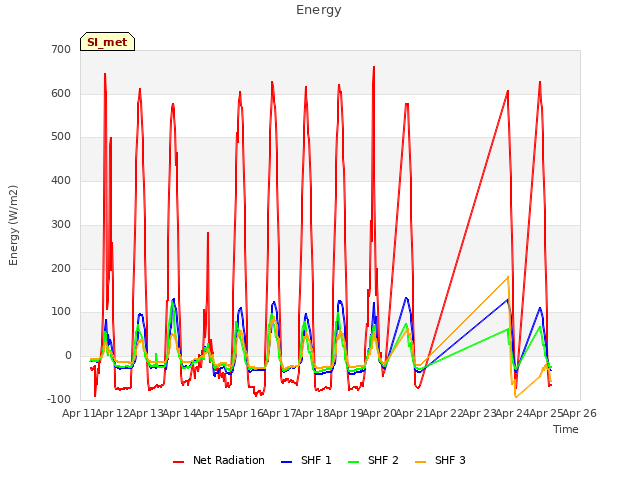The image size is (640, 480).
Task: Click the 300 y-axis tick label
Action: click(x=61, y=224)
